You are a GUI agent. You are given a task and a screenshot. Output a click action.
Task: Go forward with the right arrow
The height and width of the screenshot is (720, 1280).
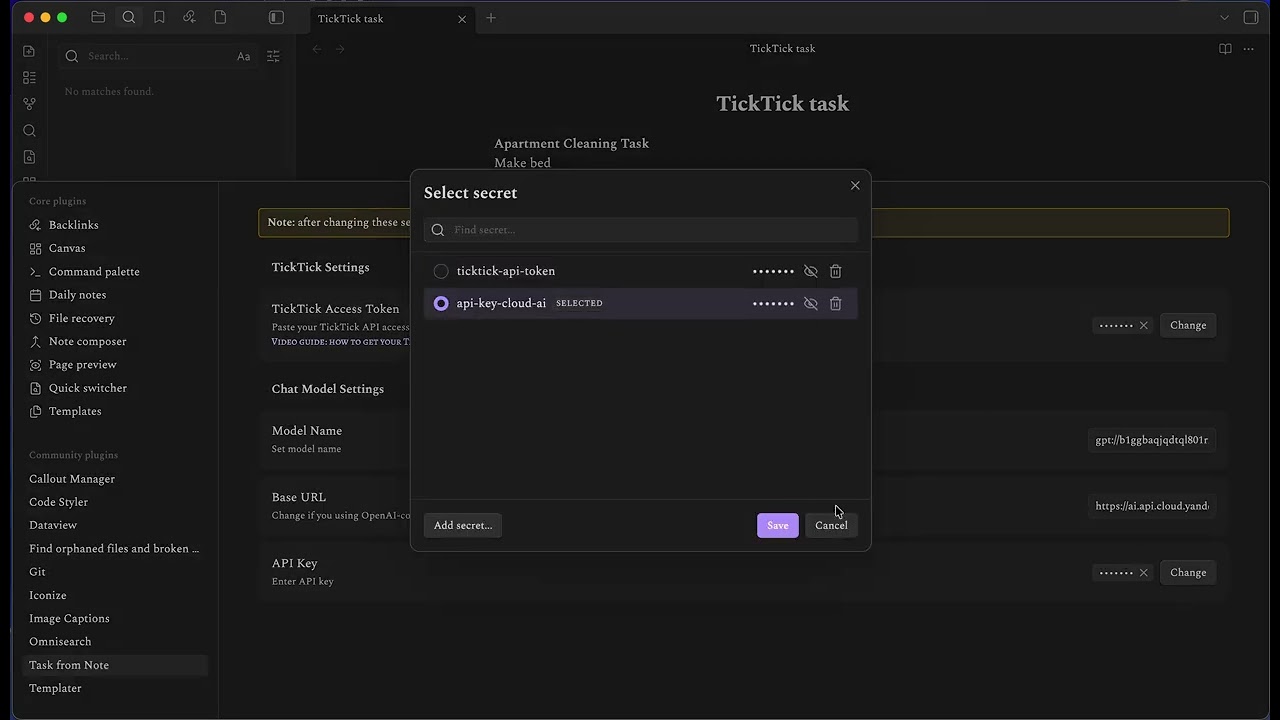point(340,48)
